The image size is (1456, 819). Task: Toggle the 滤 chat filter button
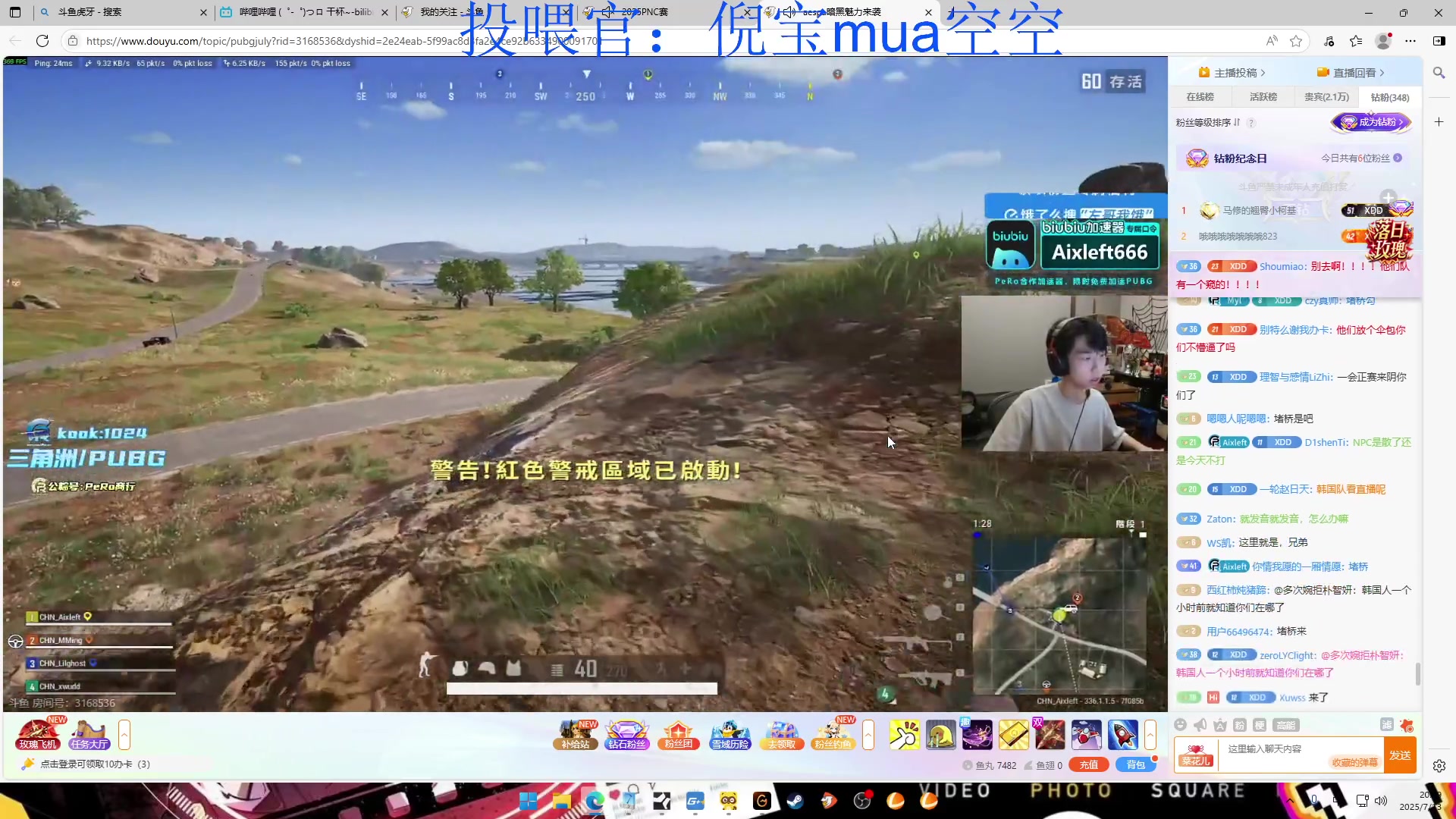(1387, 724)
